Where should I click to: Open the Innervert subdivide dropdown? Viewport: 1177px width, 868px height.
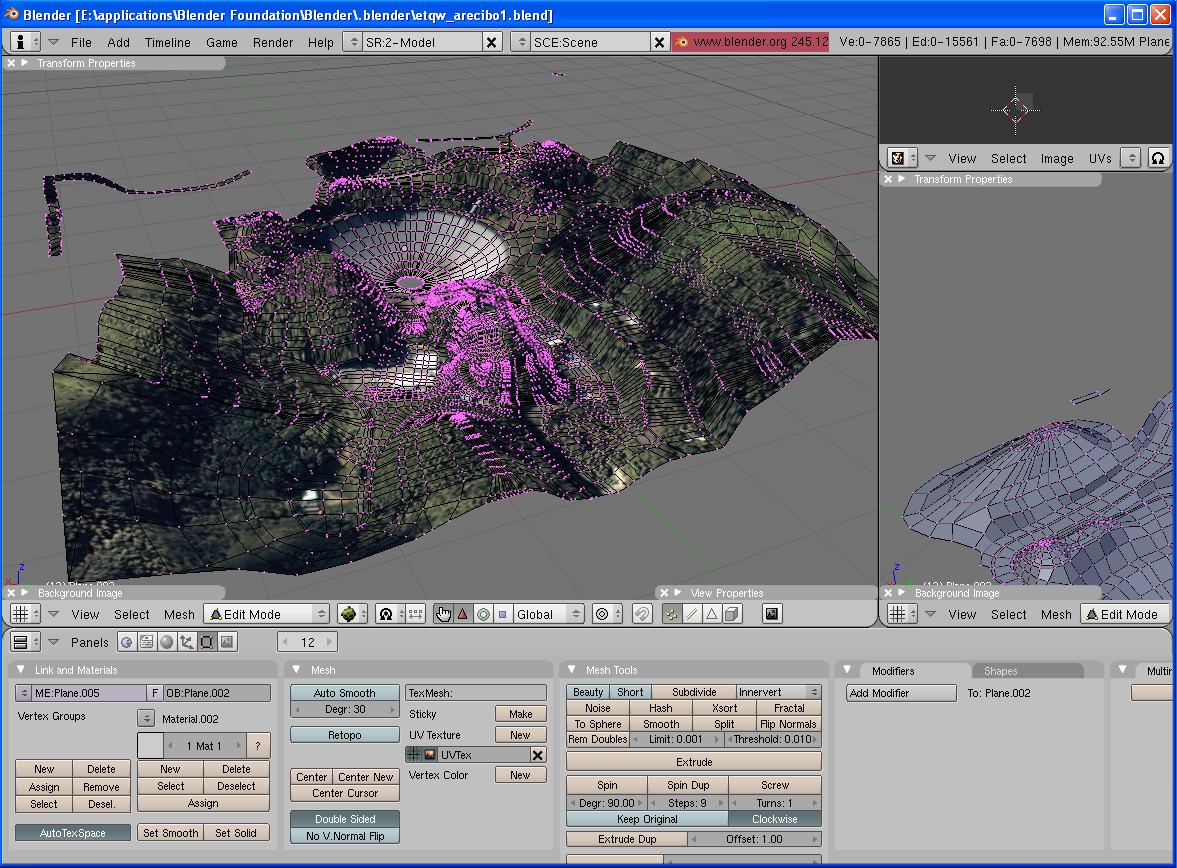tap(778, 692)
